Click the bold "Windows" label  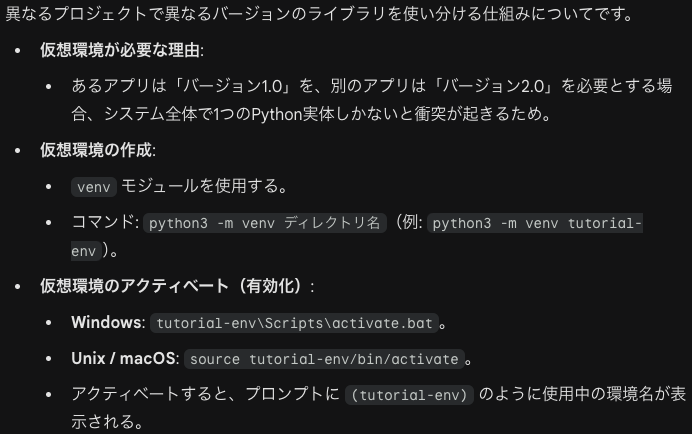pyautogui.click(x=108, y=323)
